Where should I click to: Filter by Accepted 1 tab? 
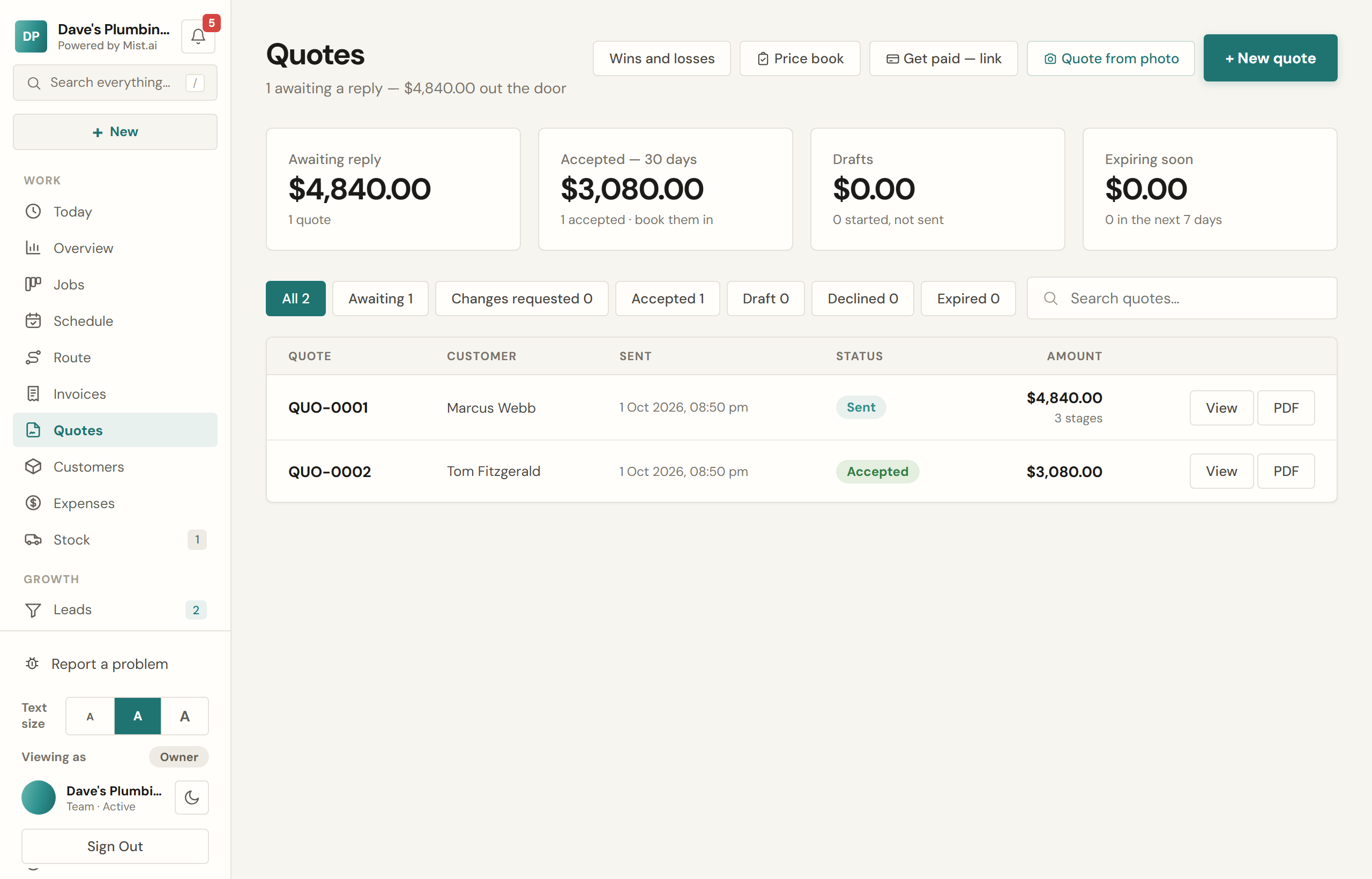point(667,299)
